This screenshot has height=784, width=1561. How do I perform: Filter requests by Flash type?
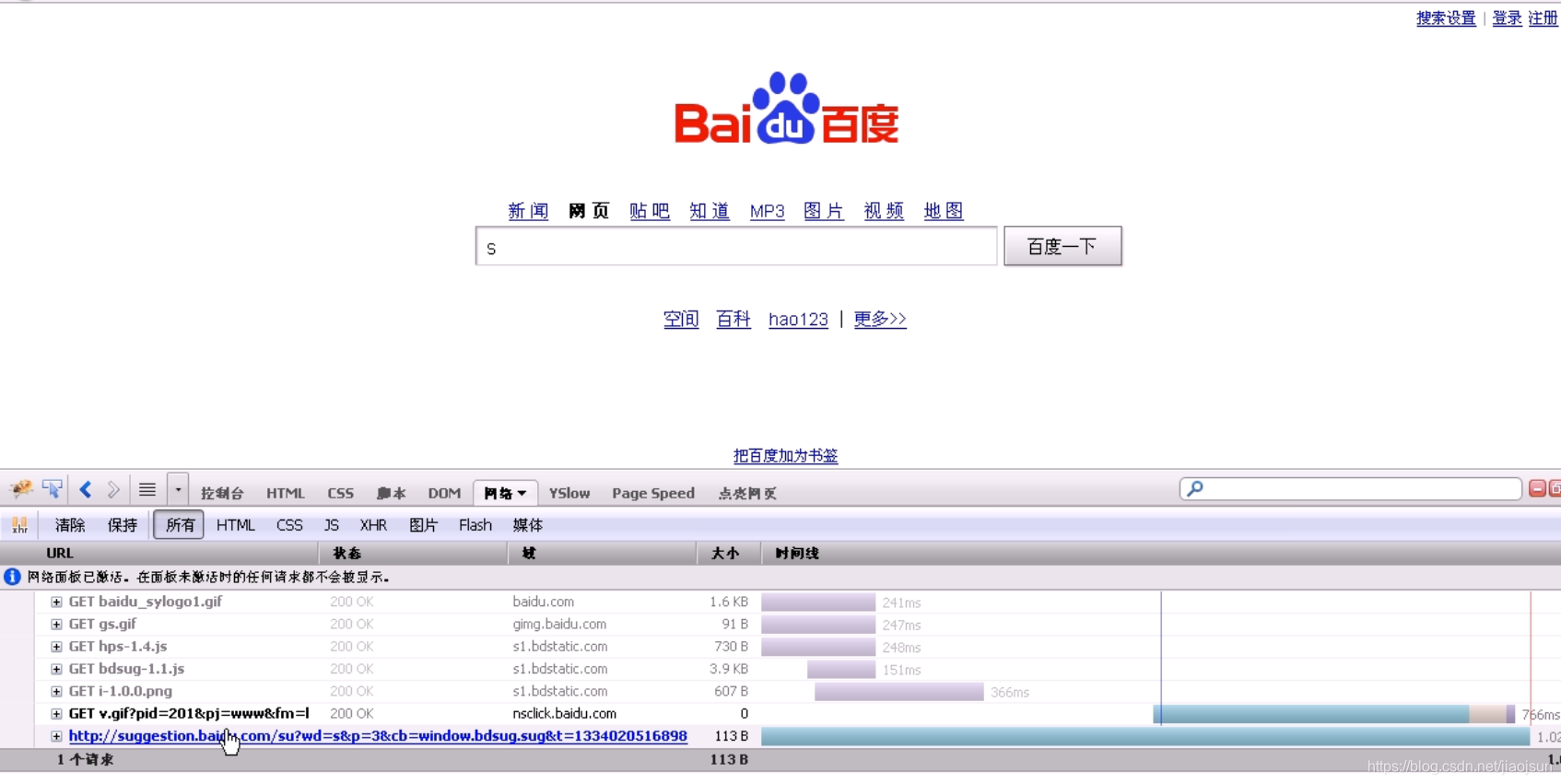click(475, 525)
